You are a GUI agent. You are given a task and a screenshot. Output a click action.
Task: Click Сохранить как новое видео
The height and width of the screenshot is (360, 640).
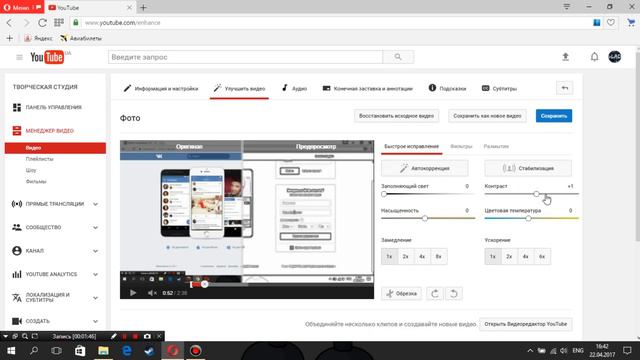point(487,116)
